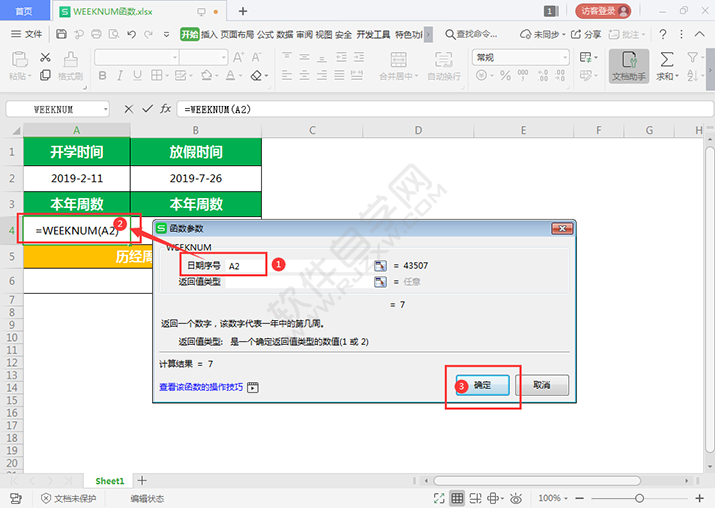Click the 分享 Share button
Viewport: 715px width, 508px height.
click(x=586, y=34)
